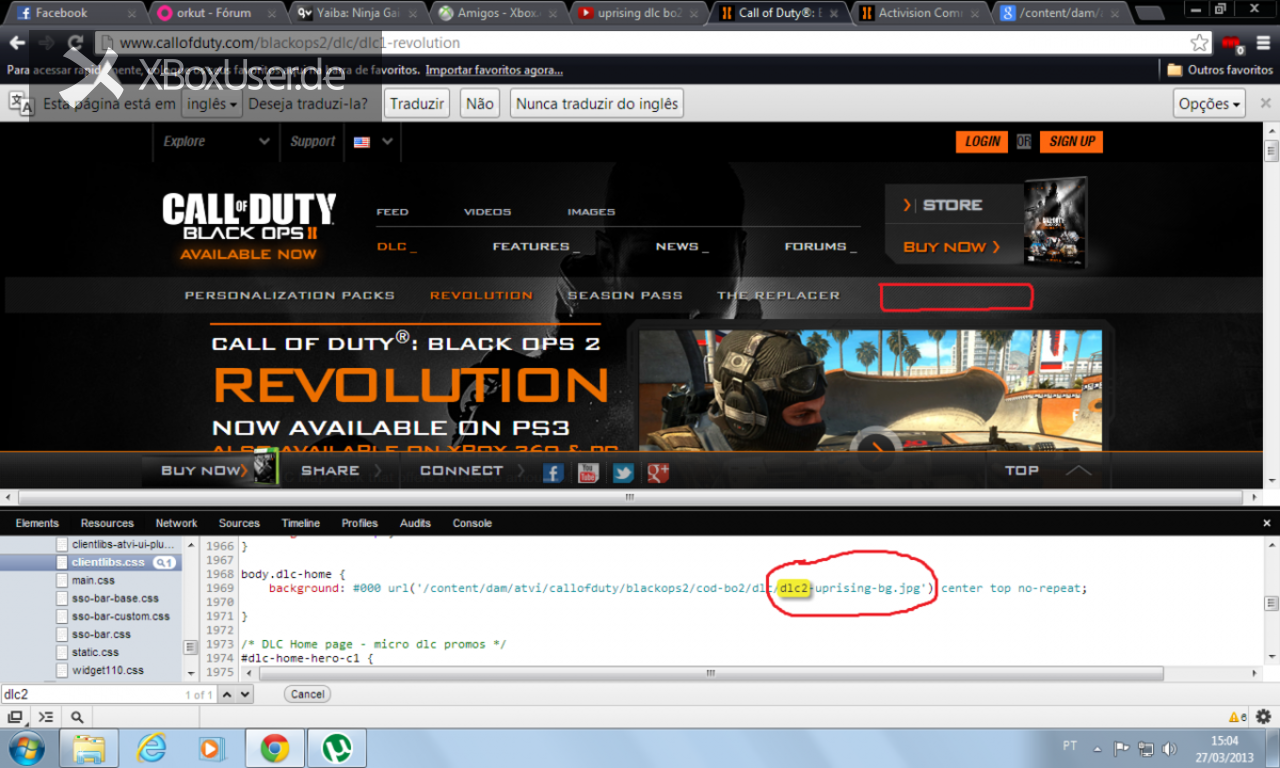This screenshot has width=1280, height=768.
Task: Dock DevTools to separate window icon
Action: [x=15, y=717]
